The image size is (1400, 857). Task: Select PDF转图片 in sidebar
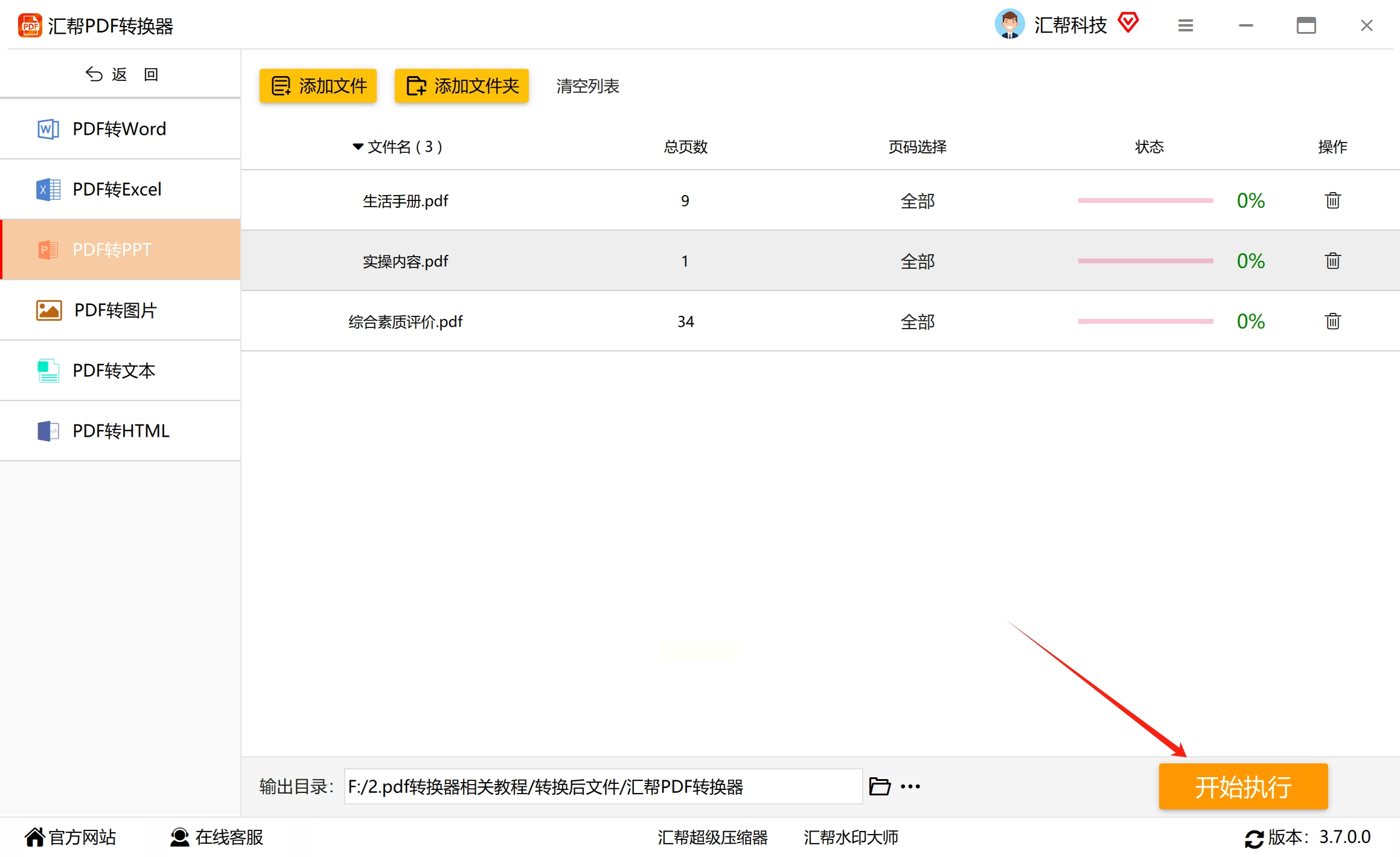click(x=115, y=310)
